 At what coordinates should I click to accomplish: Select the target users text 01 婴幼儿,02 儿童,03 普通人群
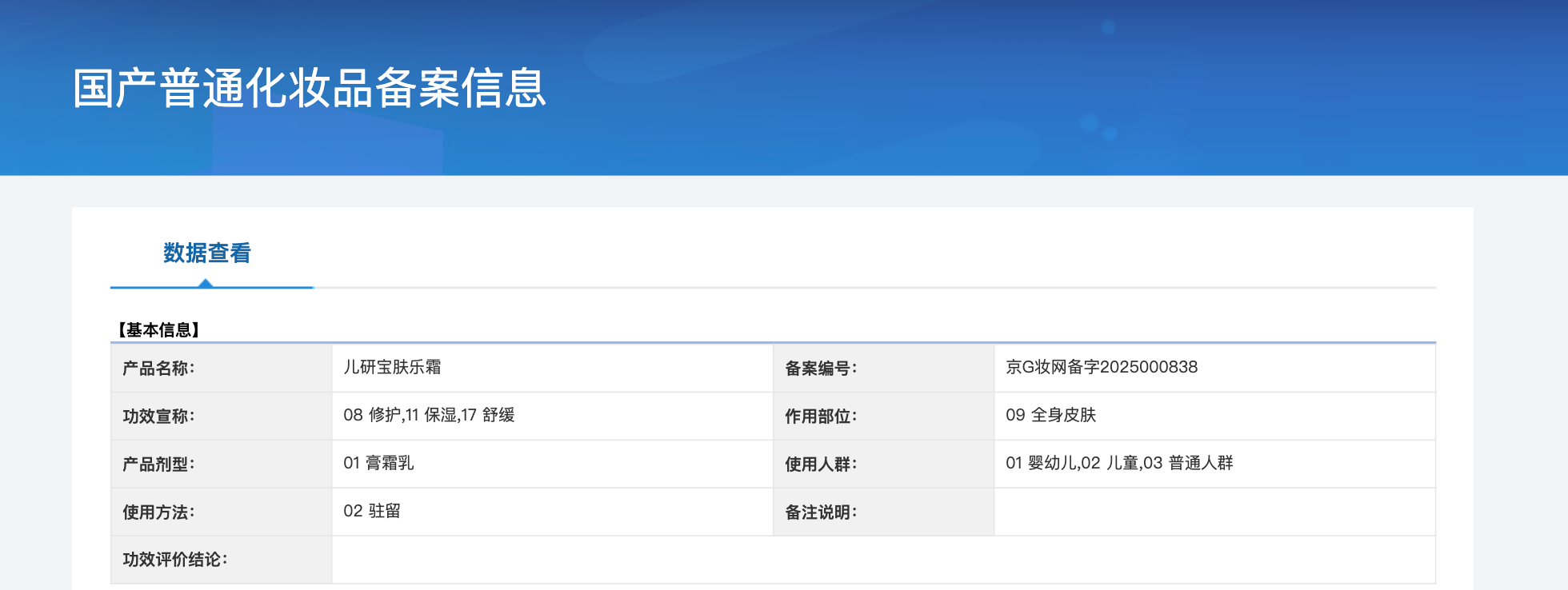point(1119,463)
